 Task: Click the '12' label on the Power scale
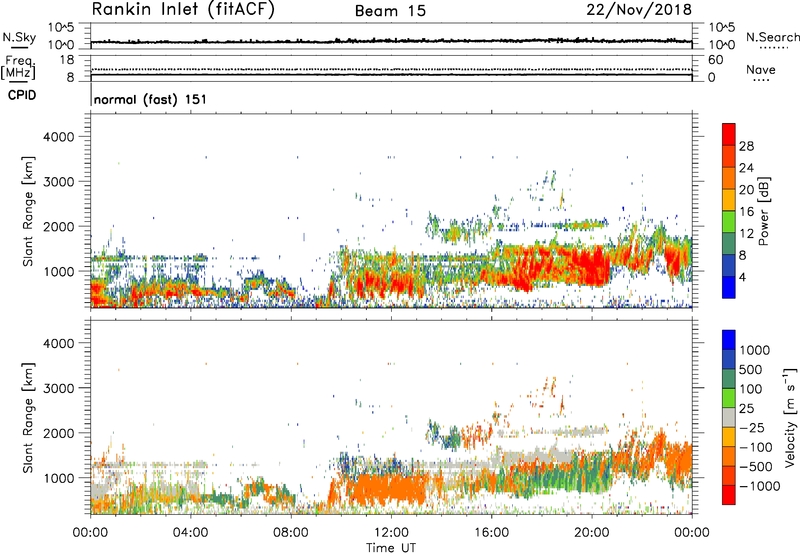(x=746, y=234)
